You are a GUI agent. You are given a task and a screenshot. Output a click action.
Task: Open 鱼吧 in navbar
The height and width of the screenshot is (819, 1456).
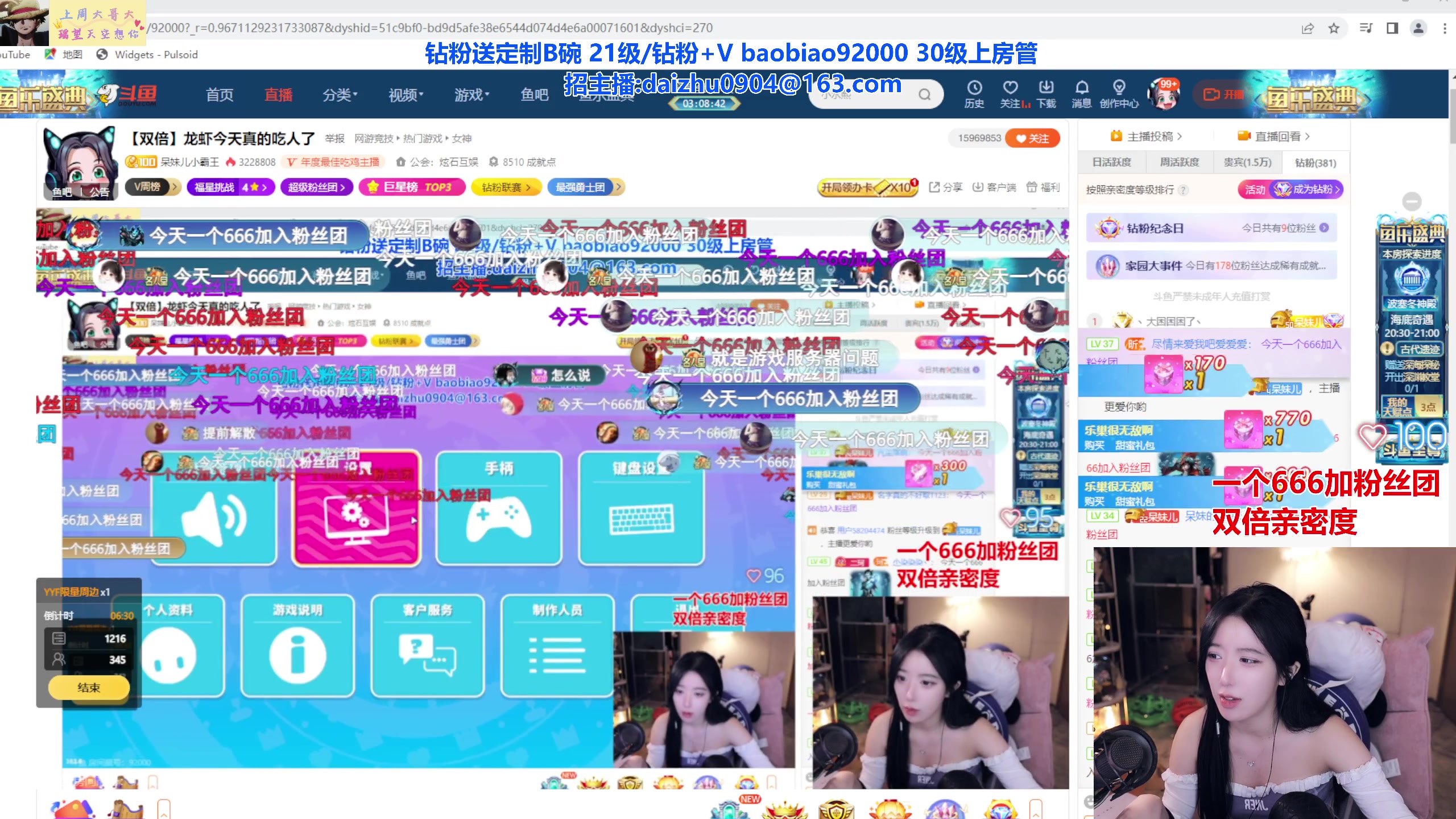tap(535, 94)
